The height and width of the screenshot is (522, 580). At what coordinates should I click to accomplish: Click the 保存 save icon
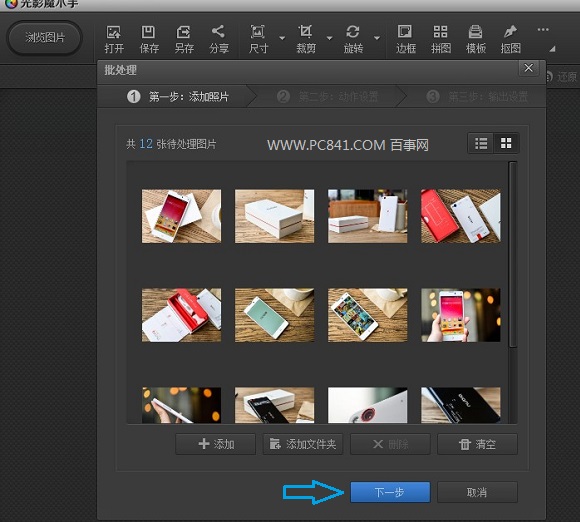click(149, 39)
